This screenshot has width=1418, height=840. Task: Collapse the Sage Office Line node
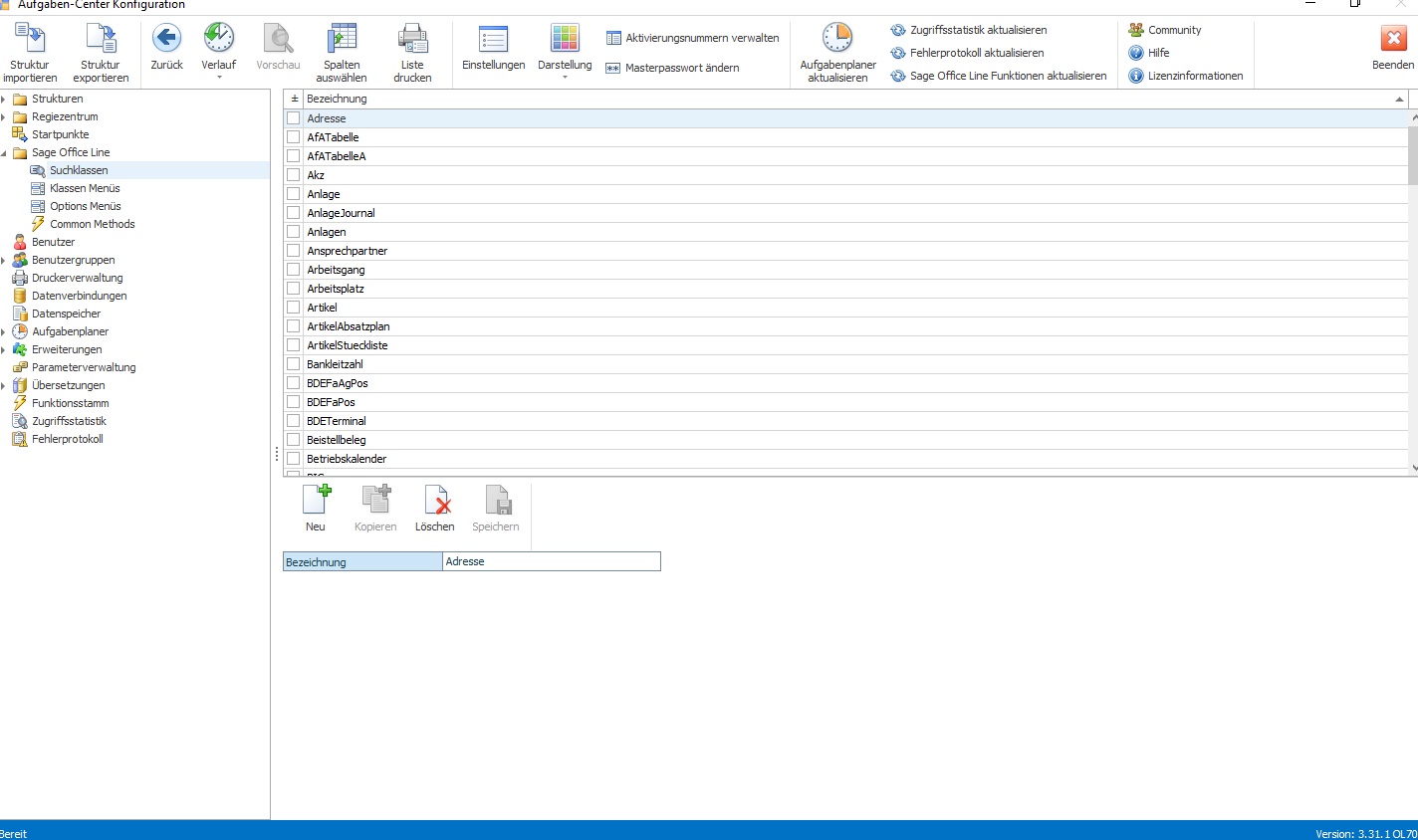4,152
